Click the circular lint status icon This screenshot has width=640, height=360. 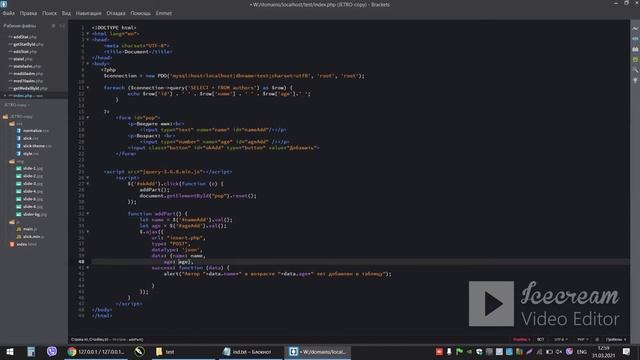597,340
